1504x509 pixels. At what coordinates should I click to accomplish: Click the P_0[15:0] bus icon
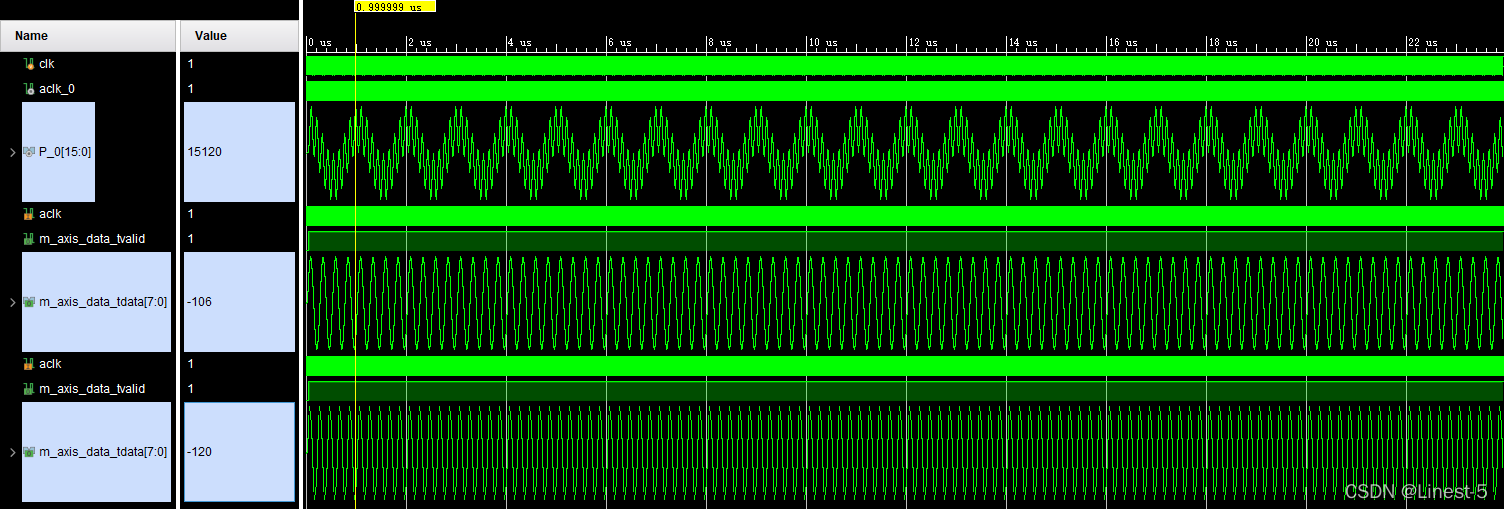coord(29,152)
